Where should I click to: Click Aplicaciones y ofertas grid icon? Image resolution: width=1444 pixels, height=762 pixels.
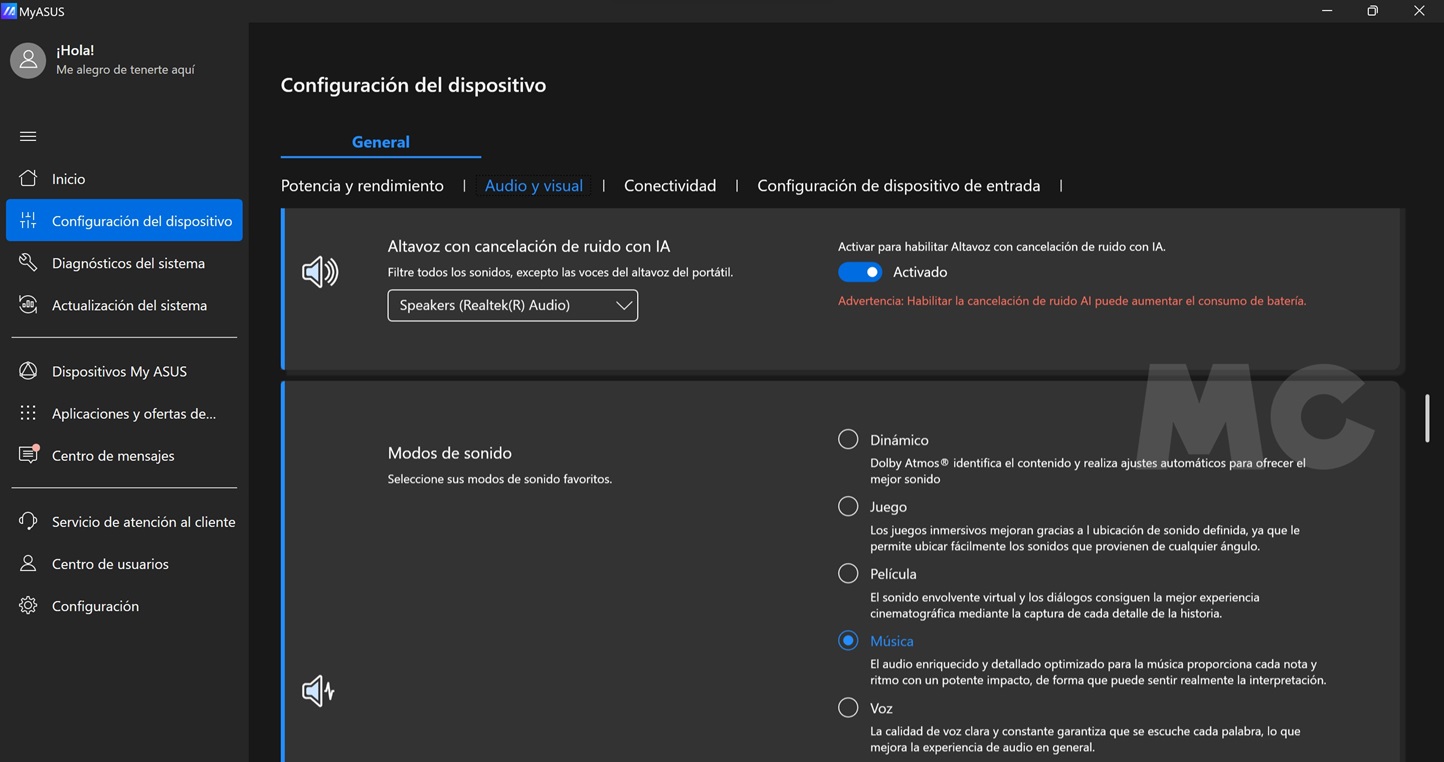tap(28, 413)
